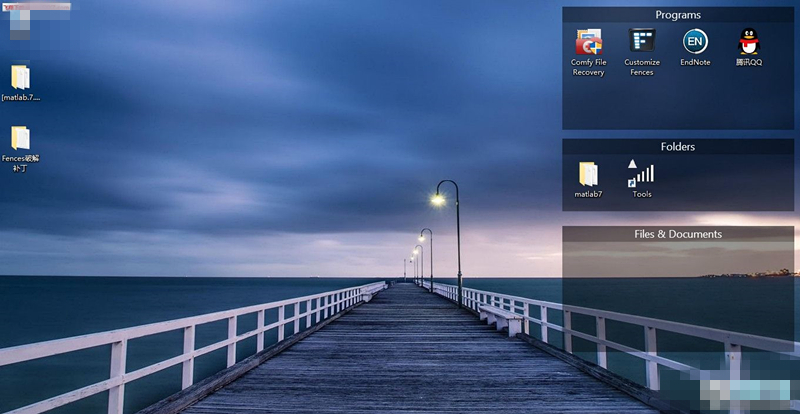The image size is (800, 414).
Task: Click the "Fences破解补丁" folder name label
Action: pyautogui.click(x=20, y=163)
